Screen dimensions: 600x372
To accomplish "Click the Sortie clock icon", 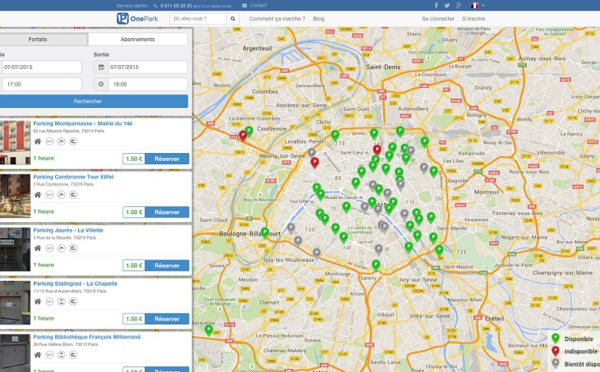I will 101,84.
